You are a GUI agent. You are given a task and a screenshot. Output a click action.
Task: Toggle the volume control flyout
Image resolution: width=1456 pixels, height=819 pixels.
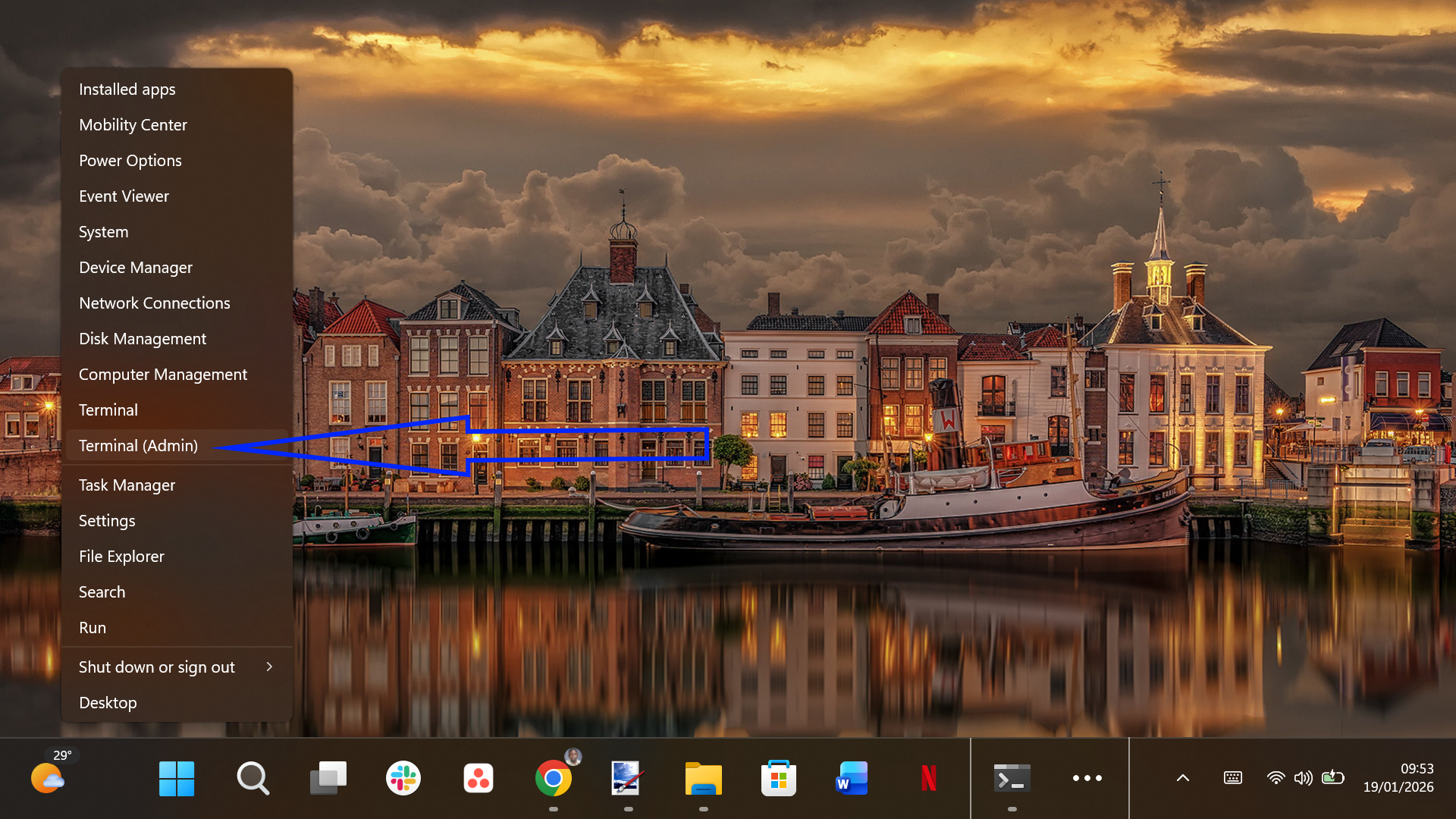[1304, 777]
